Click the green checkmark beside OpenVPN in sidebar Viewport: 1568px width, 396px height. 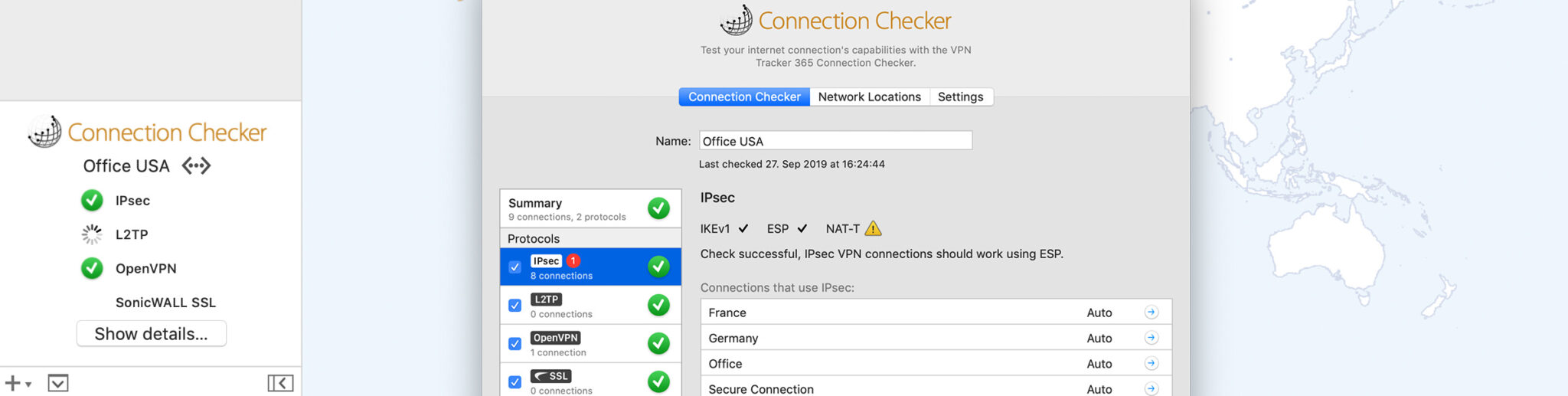(x=92, y=269)
